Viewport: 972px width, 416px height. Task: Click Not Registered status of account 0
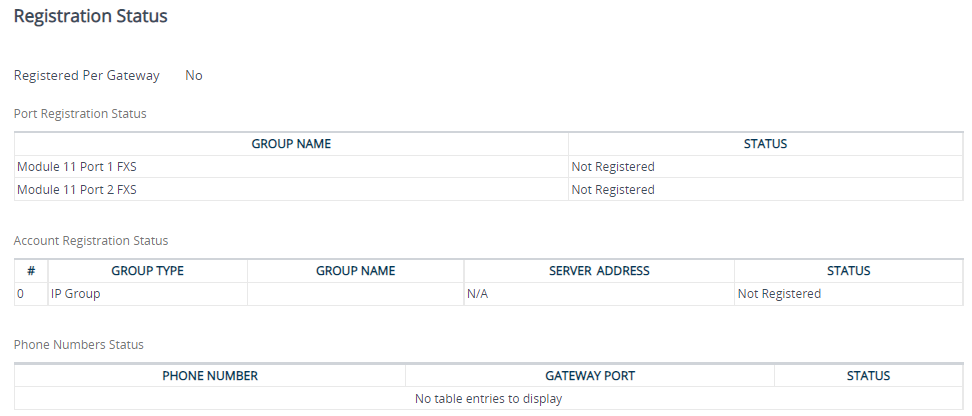click(779, 294)
